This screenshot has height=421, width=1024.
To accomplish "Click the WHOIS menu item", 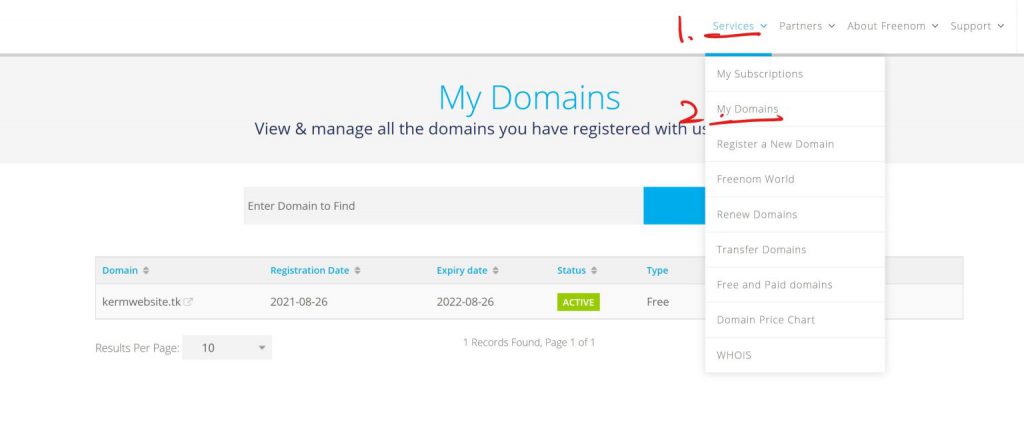I will point(734,355).
